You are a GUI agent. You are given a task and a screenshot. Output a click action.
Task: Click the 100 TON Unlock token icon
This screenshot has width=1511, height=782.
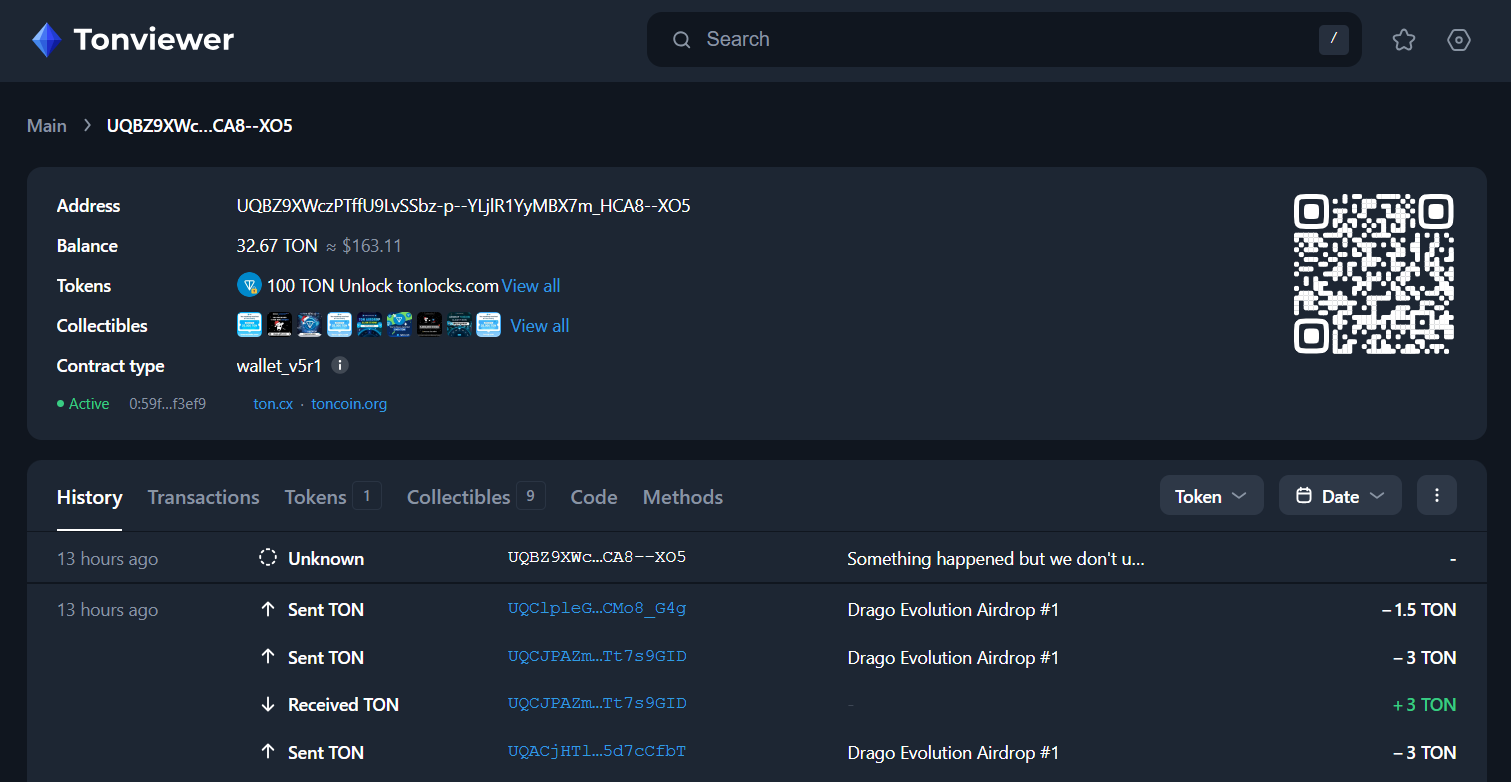[249, 285]
